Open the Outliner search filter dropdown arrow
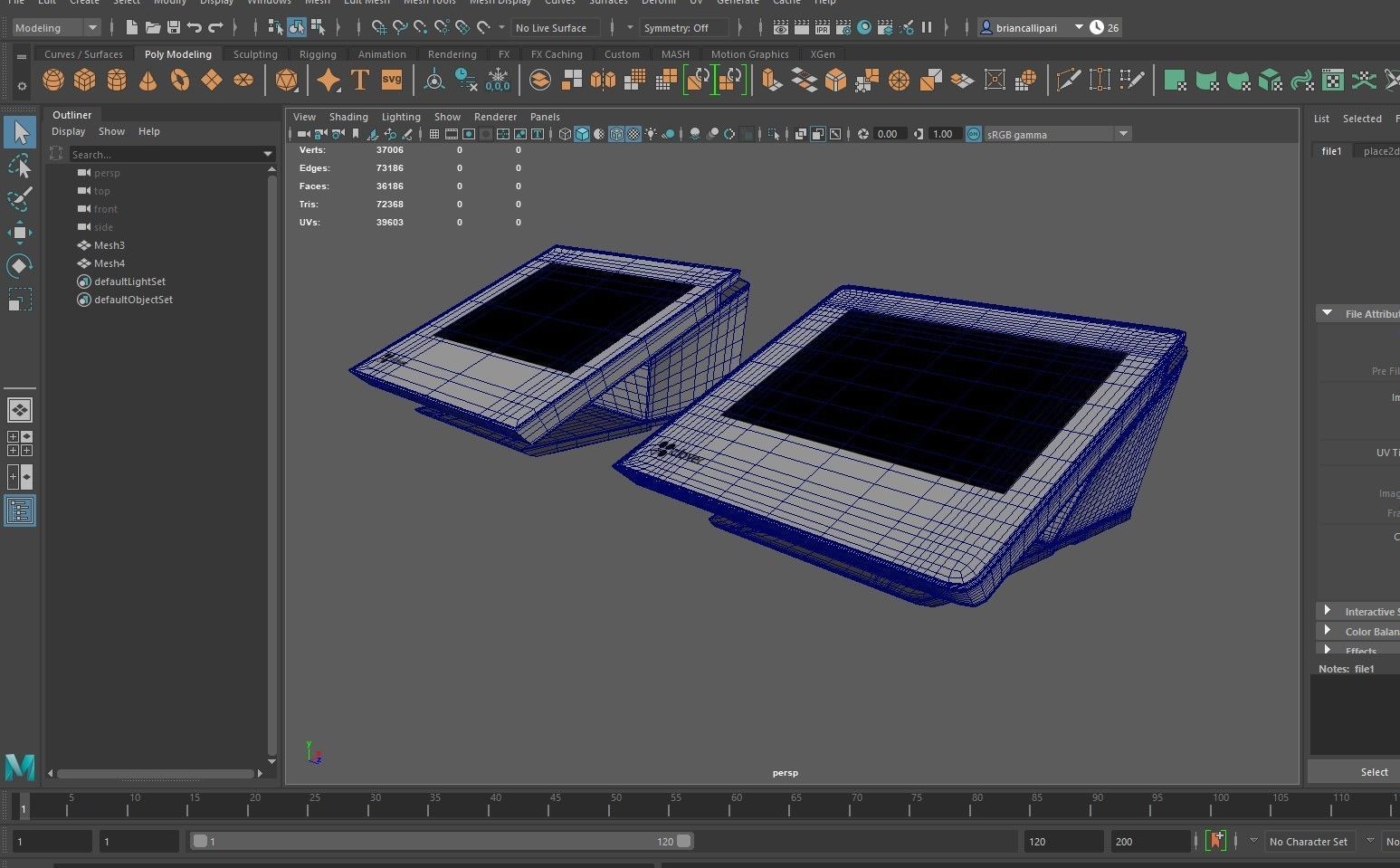 click(268, 154)
